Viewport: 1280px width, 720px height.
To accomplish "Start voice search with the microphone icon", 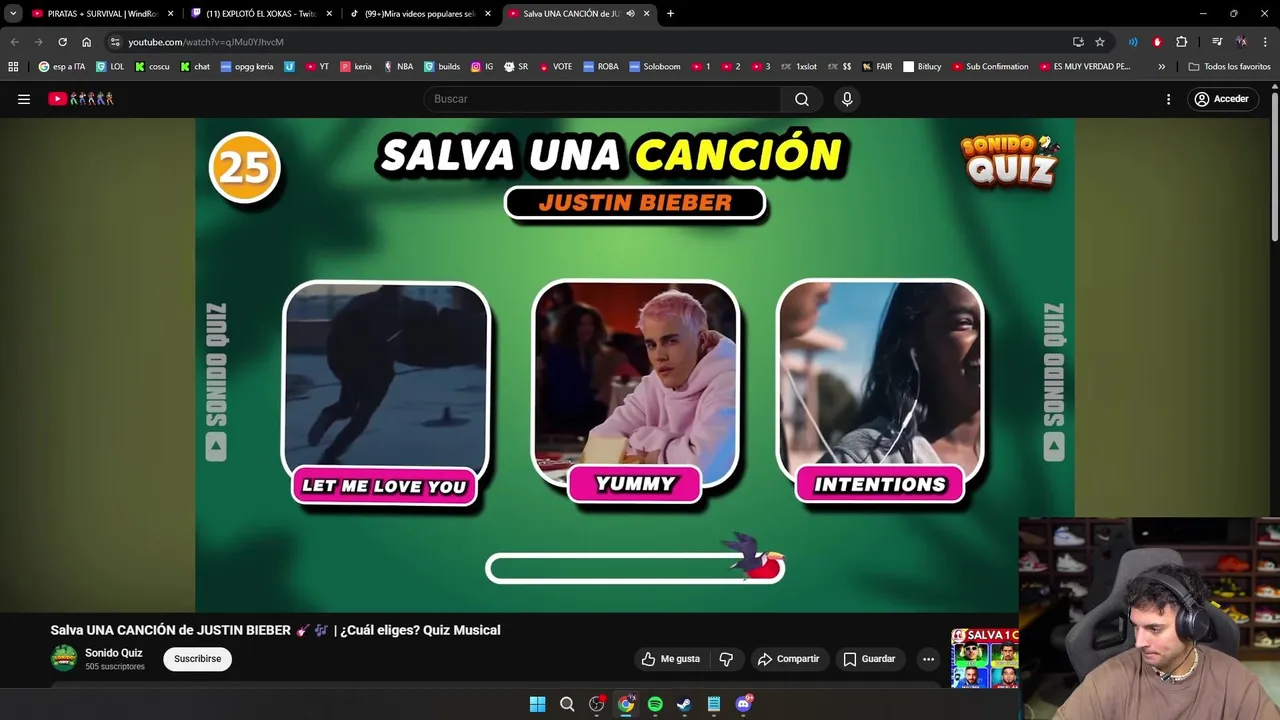I will (x=847, y=99).
